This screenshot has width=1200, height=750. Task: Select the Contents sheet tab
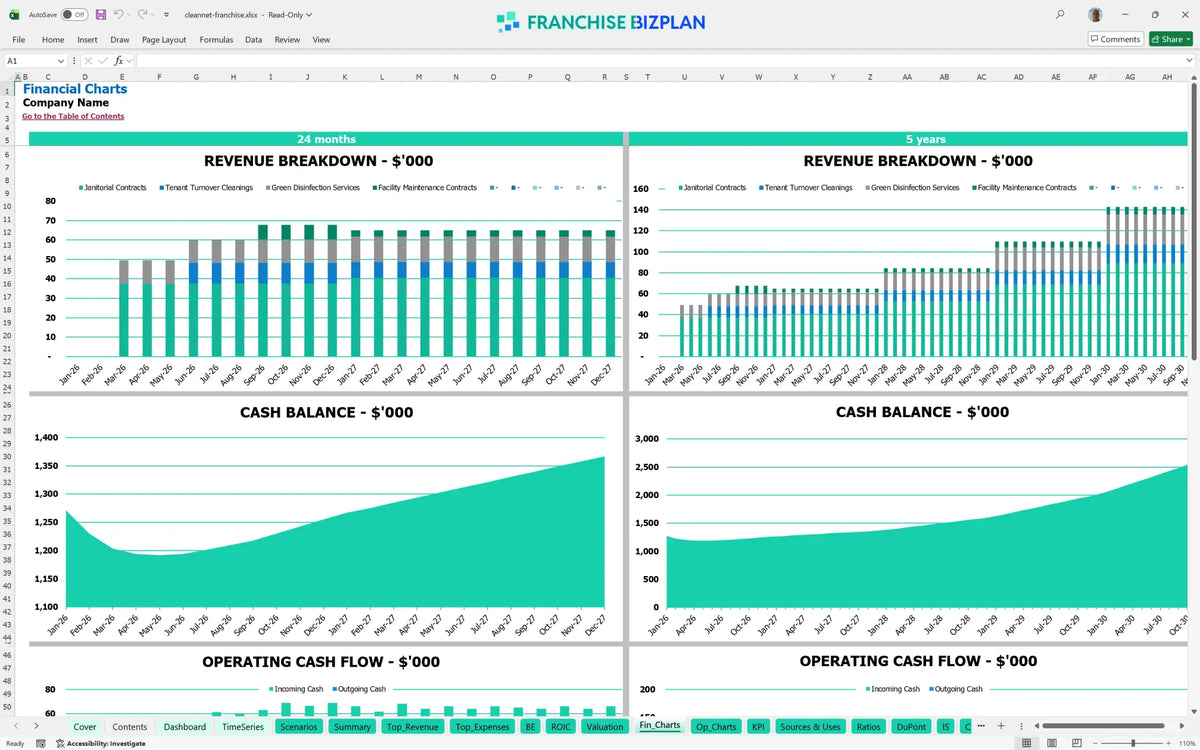(130, 727)
